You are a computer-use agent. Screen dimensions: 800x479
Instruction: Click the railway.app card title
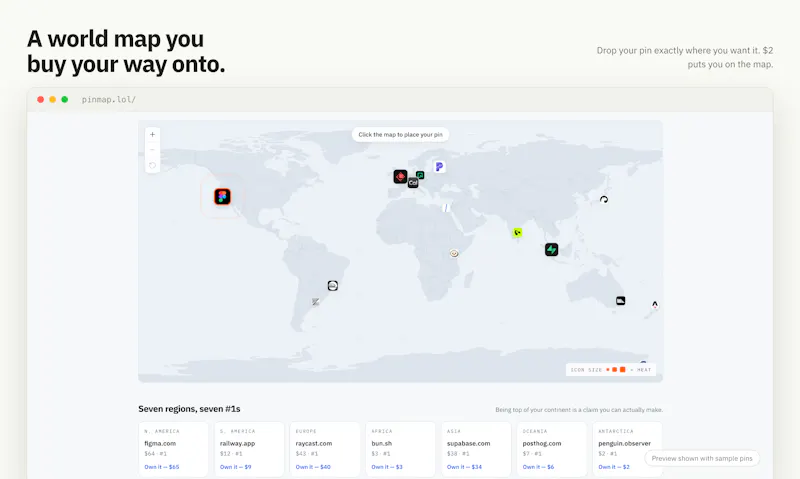237,443
